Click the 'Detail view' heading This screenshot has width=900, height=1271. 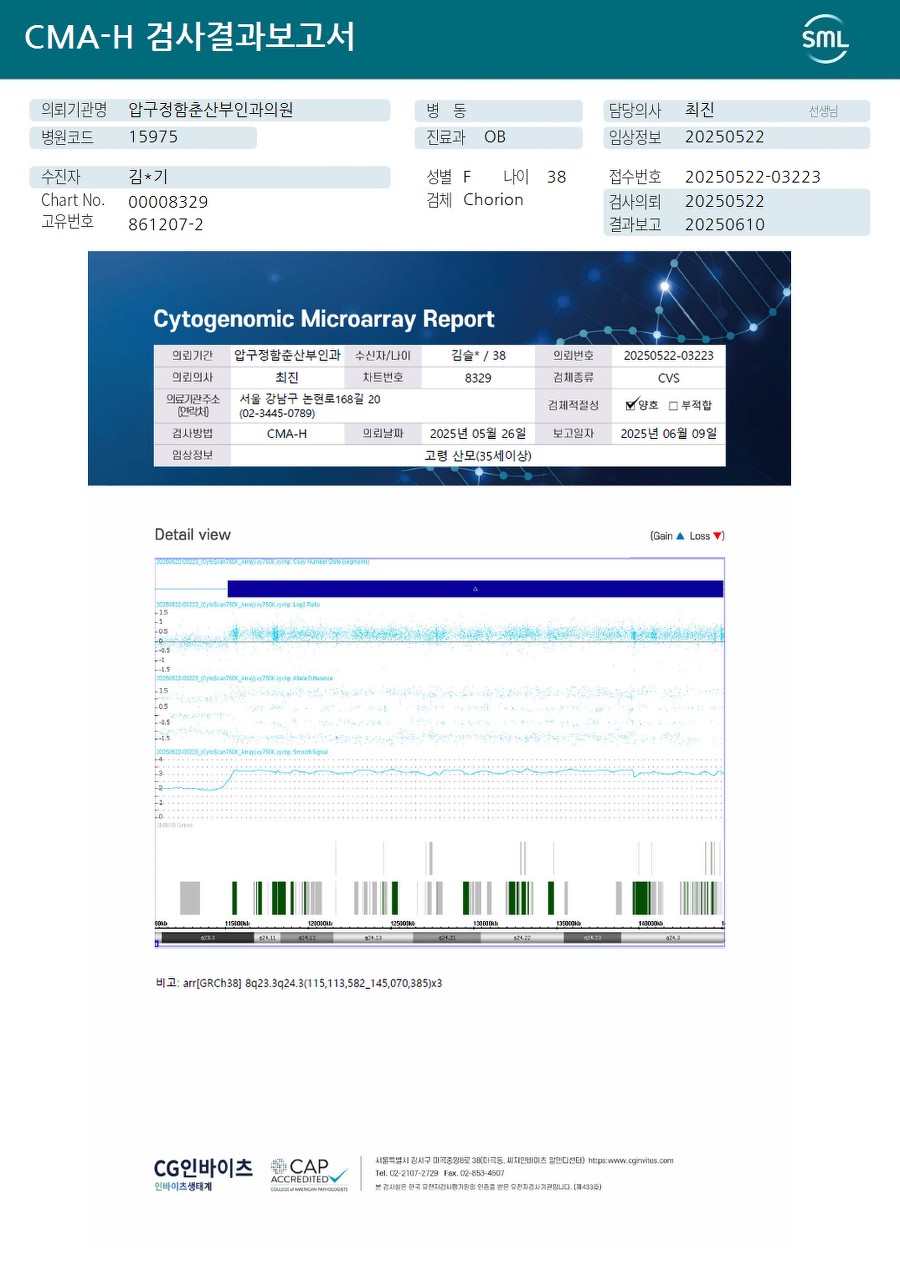point(193,535)
